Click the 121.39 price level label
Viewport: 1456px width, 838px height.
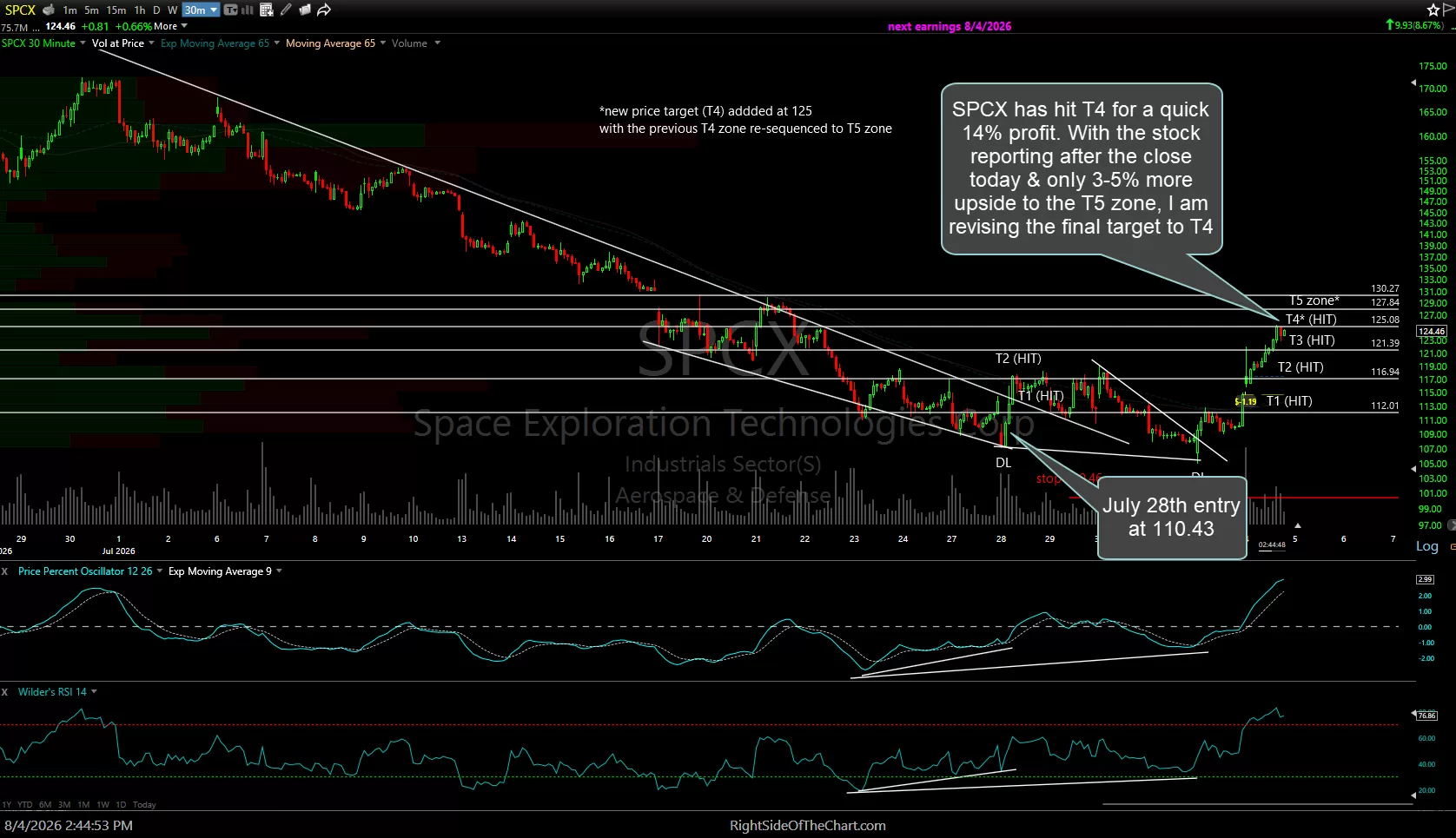pos(1385,343)
